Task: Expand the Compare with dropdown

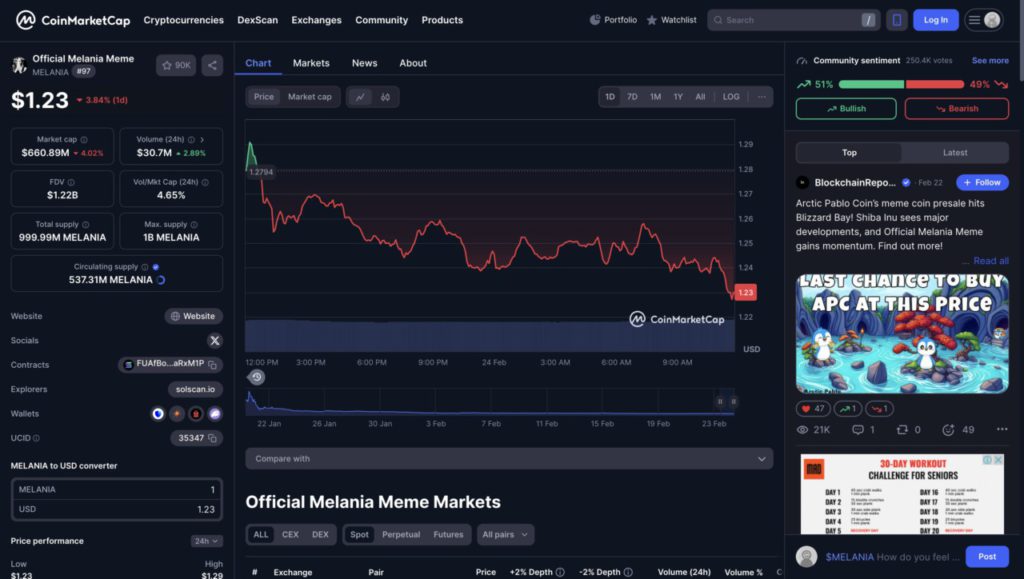Action: 509,459
